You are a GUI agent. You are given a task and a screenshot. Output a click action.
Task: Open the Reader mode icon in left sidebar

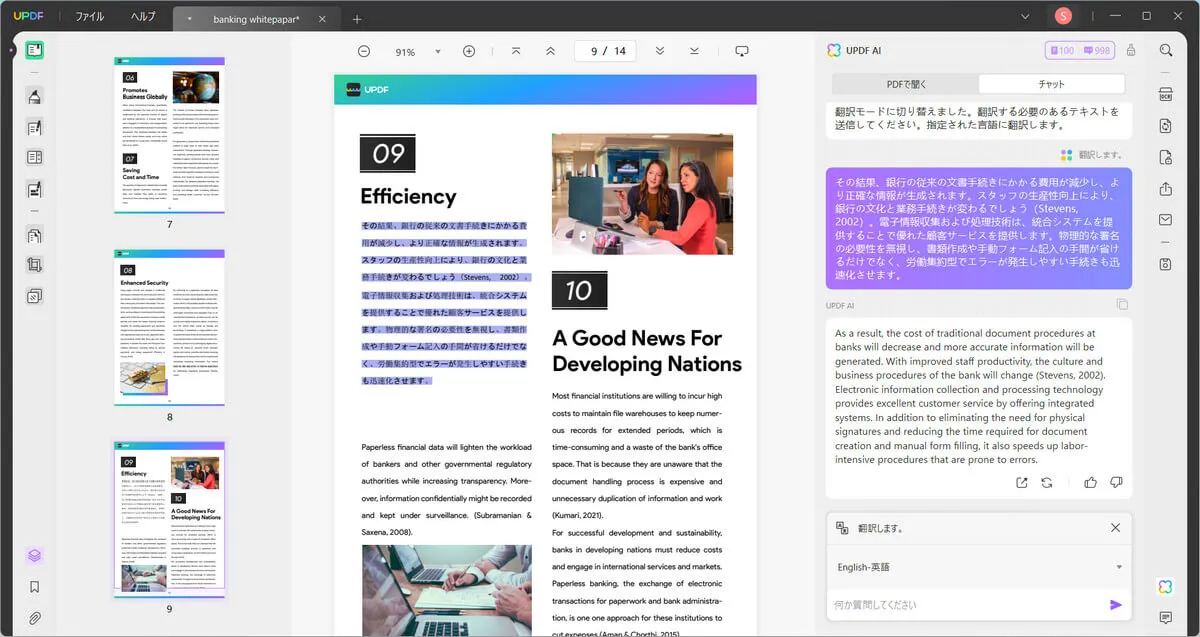35,50
